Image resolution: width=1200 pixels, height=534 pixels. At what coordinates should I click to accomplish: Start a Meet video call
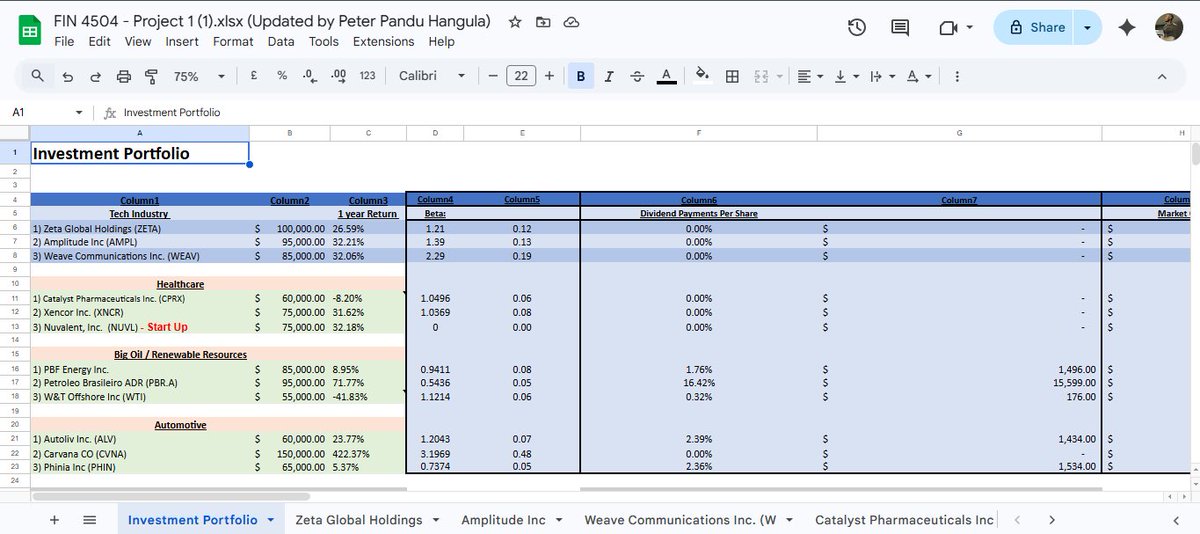(949, 28)
